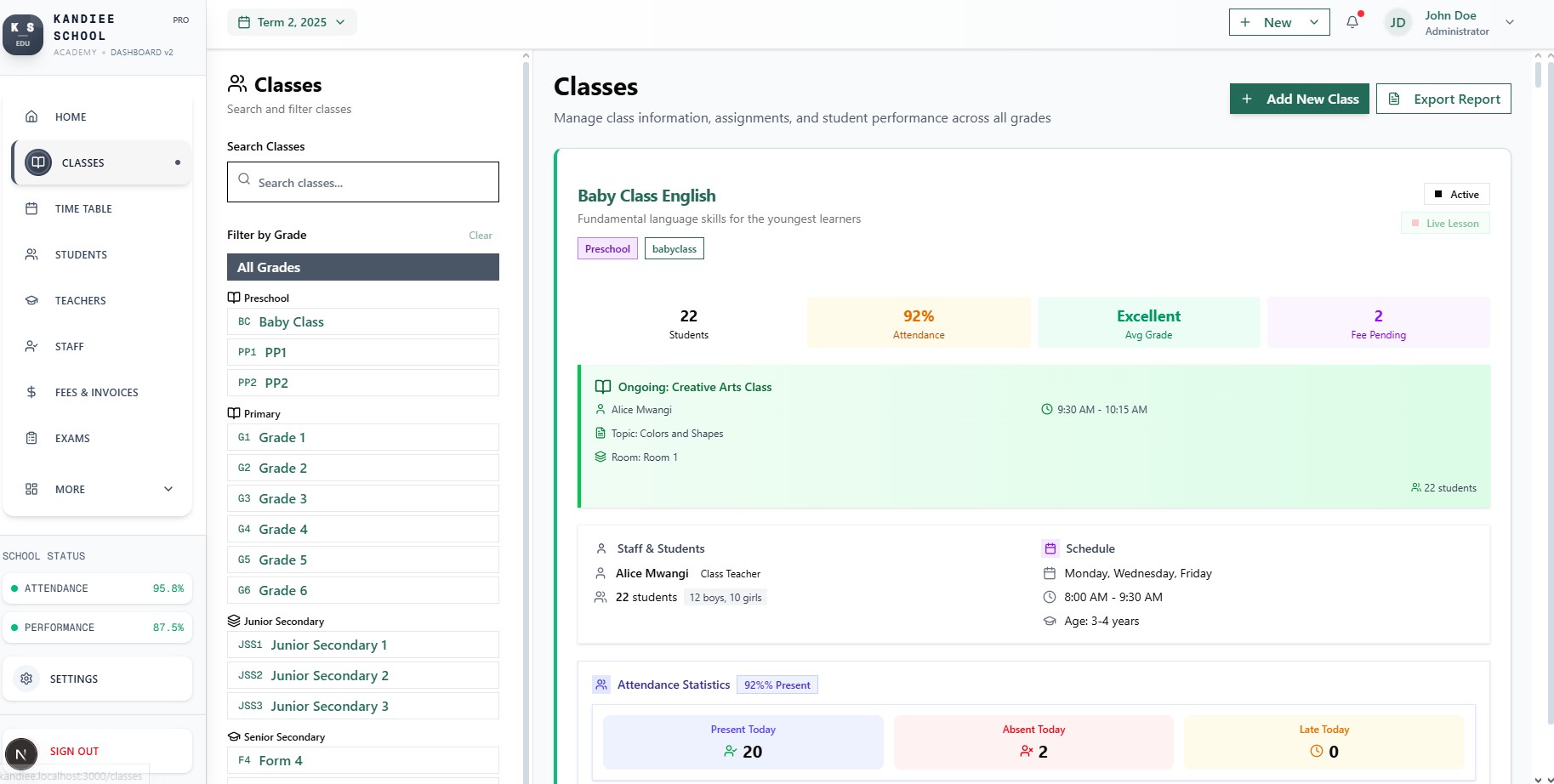Click the Settings gear icon
This screenshot has height=784, width=1554.
(26, 679)
